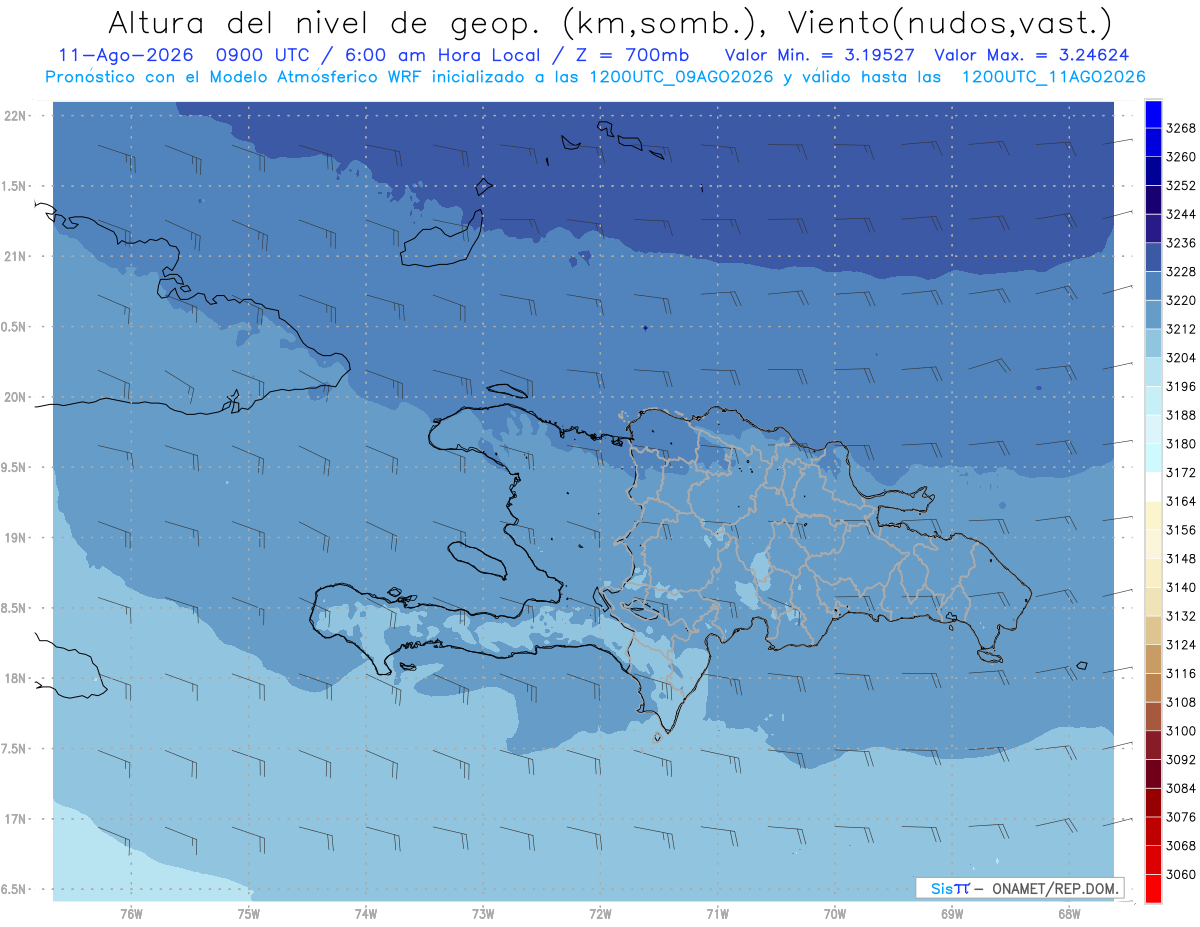Click longitude axis label '74W'
Image resolution: width=1200 pixels, height=927 pixels.
point(366,914)
